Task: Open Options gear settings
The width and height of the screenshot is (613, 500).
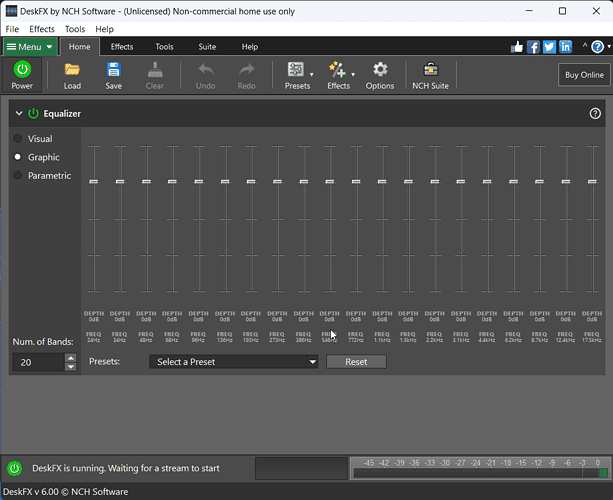Action: pos(380,75)
